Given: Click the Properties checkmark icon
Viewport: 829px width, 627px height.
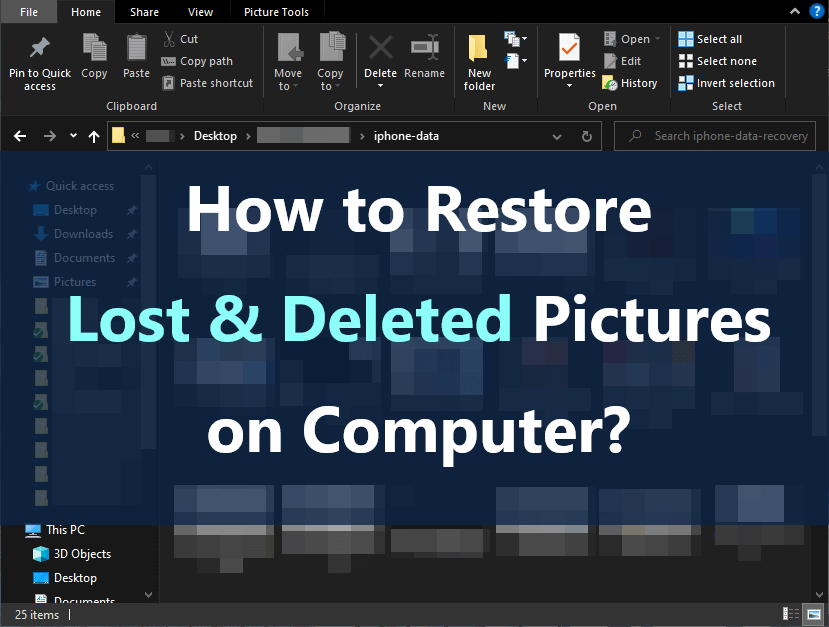Looking at the screenshot, I should 569,48.
